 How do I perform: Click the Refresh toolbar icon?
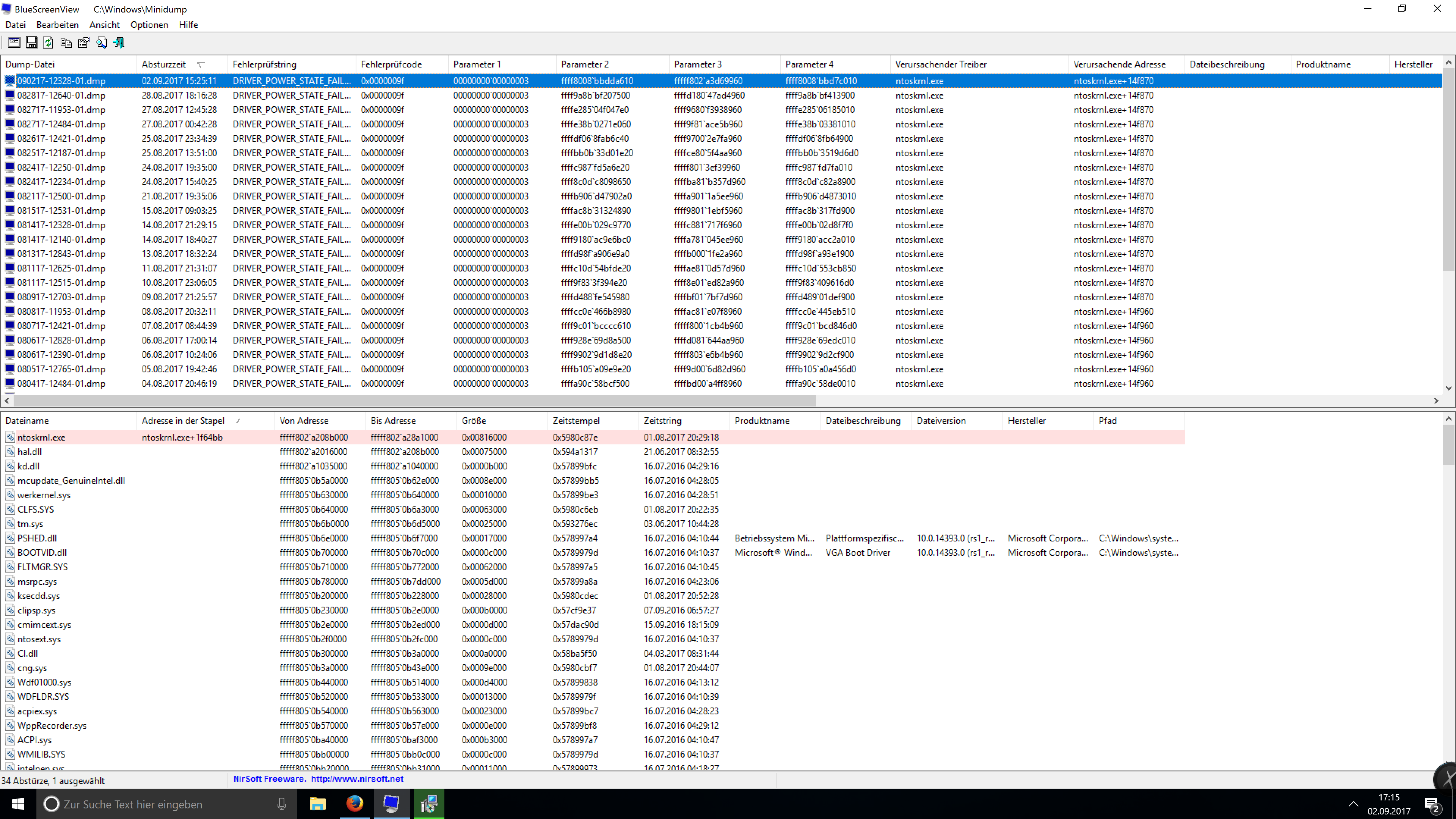tap(49, 42)
